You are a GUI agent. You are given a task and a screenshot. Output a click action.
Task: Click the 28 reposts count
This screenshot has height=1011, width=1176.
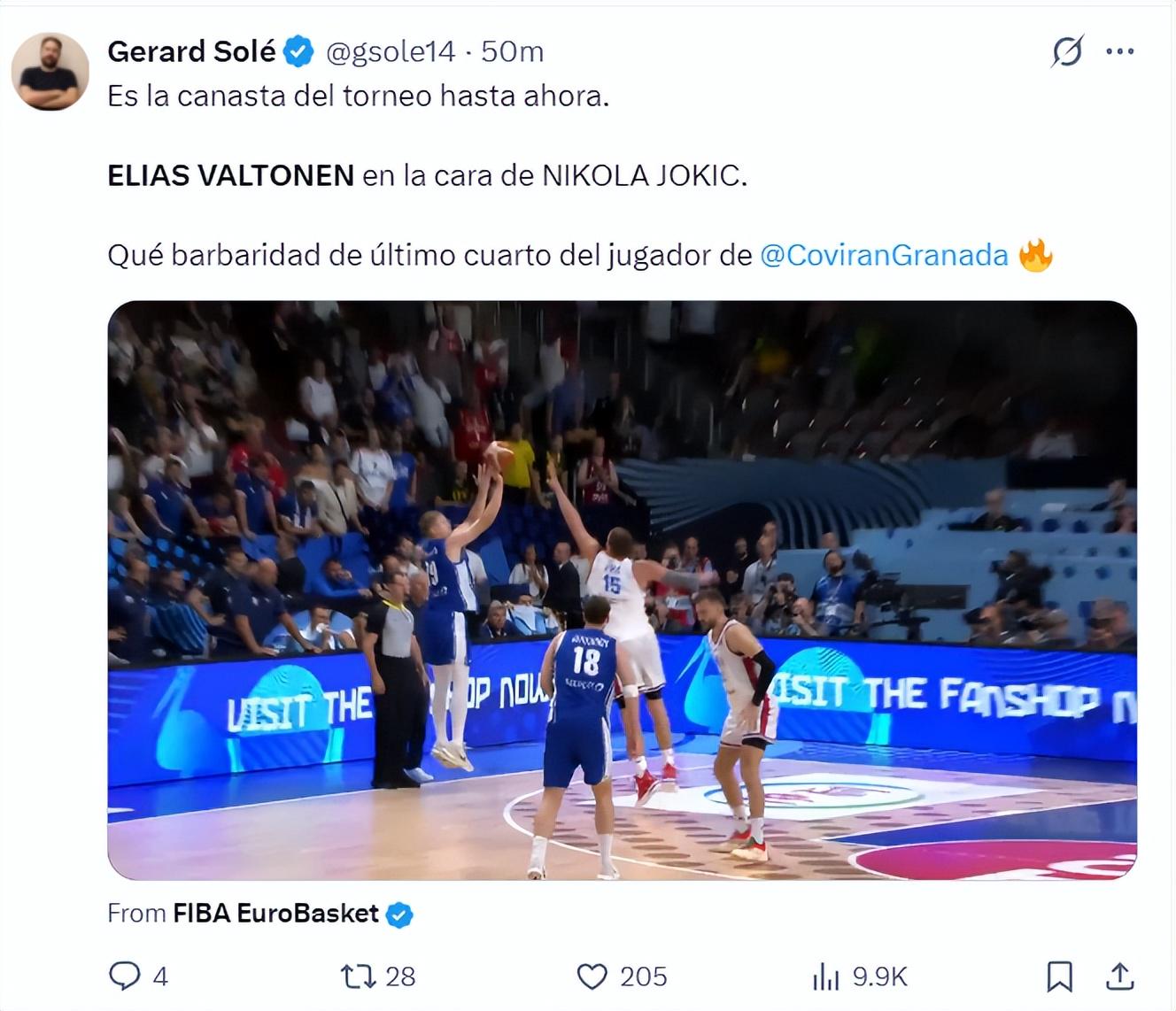tap(400, 976)
